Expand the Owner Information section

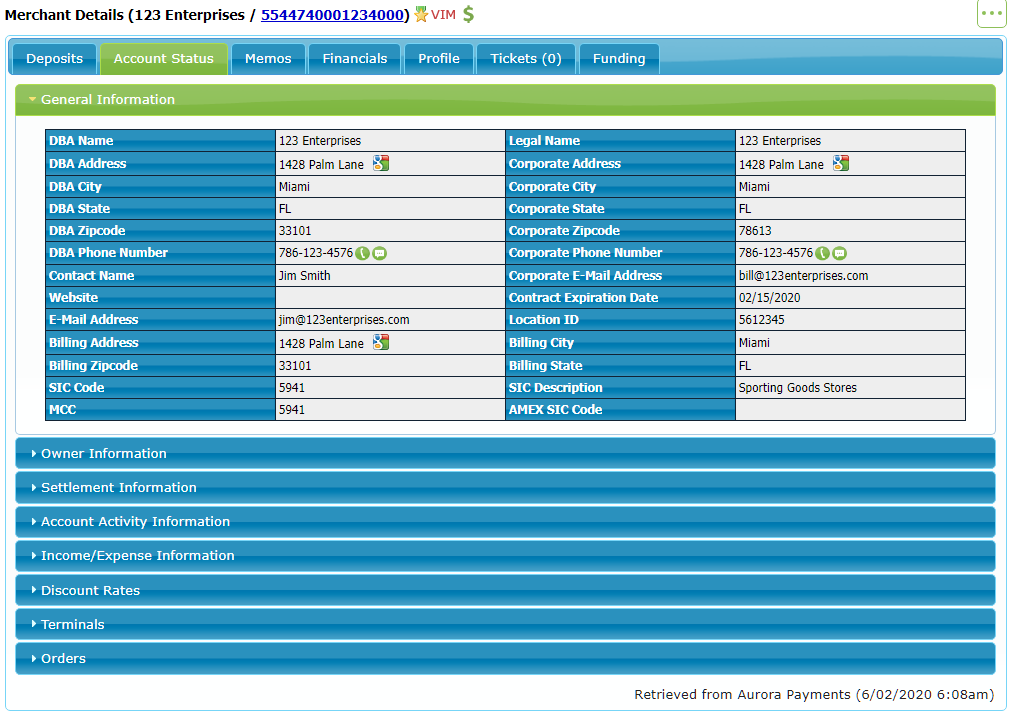[505, 453]
